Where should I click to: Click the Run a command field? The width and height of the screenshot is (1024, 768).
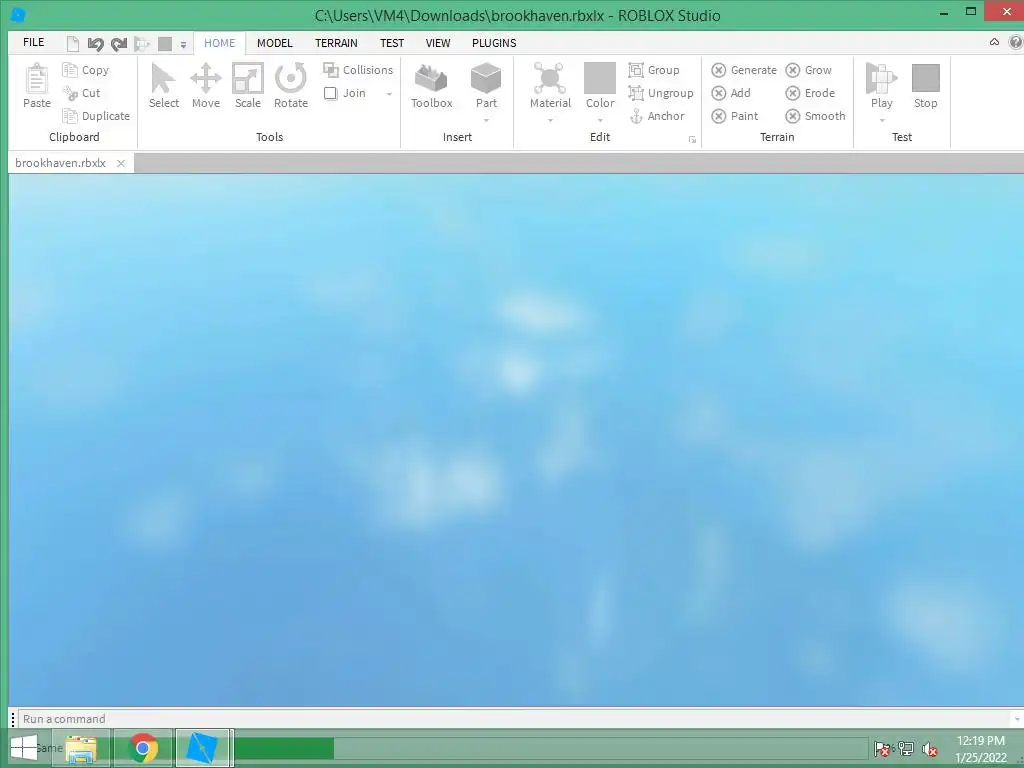(x=513, y=719)
